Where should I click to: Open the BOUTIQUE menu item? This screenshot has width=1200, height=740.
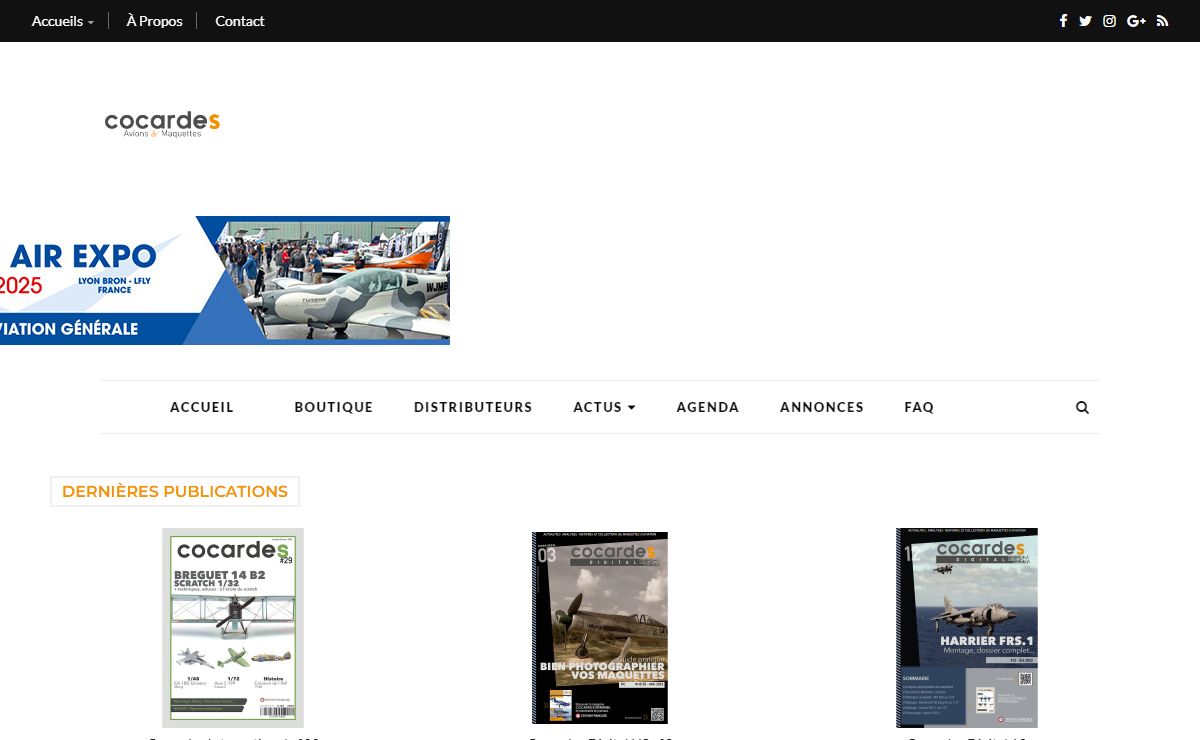(x=334, y=407)
